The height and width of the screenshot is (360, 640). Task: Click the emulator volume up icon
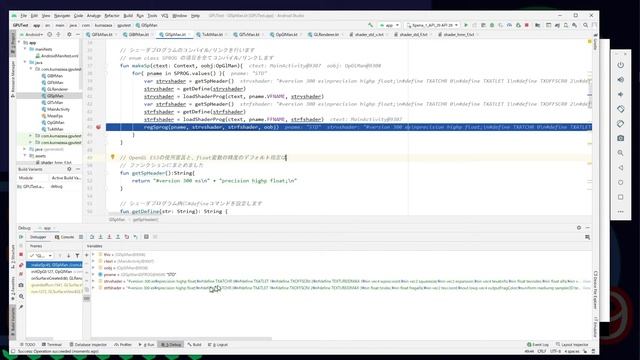pyautogui.click(x=620, y=80)
